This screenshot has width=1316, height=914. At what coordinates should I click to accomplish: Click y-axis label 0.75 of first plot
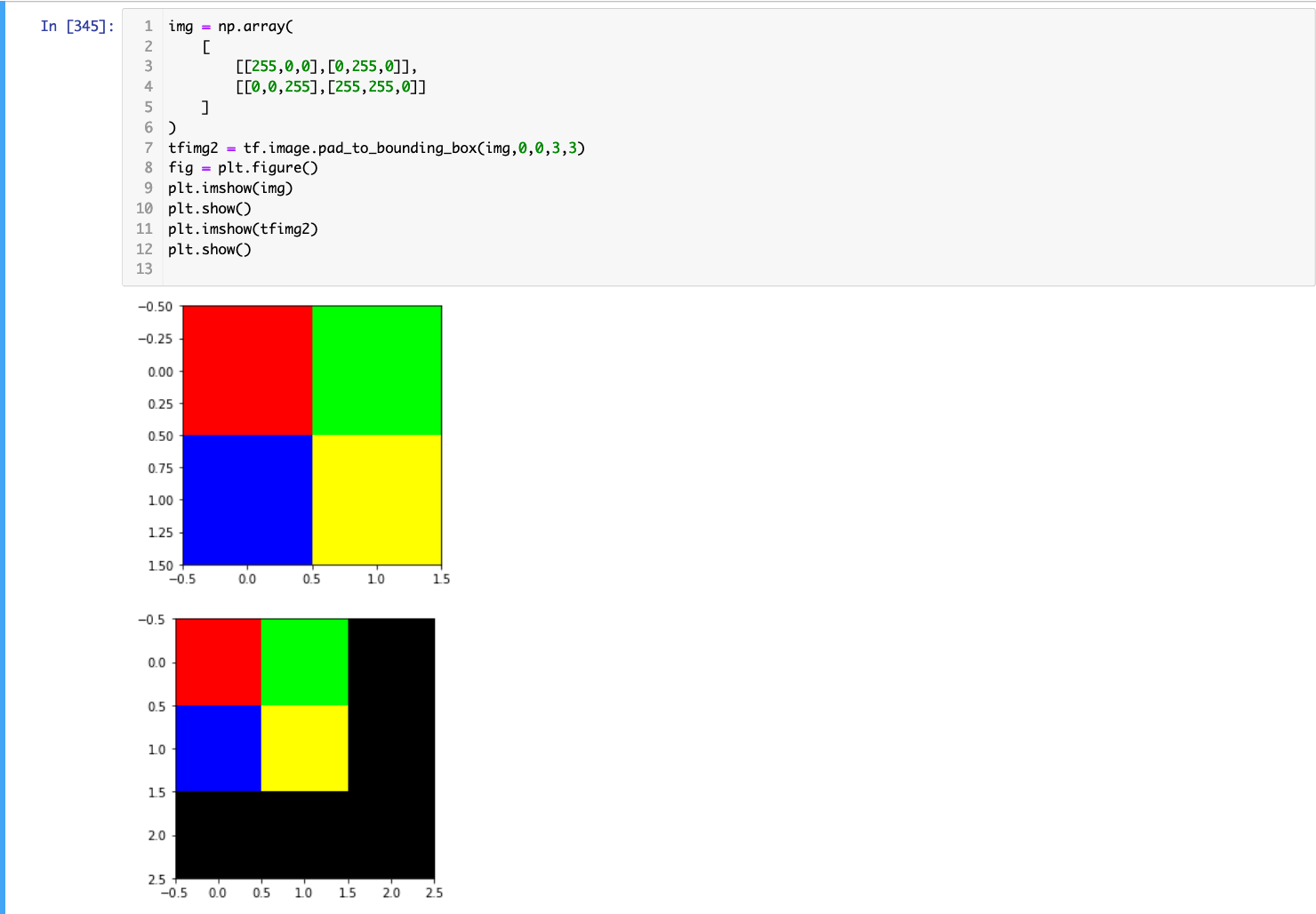point(160,468)
